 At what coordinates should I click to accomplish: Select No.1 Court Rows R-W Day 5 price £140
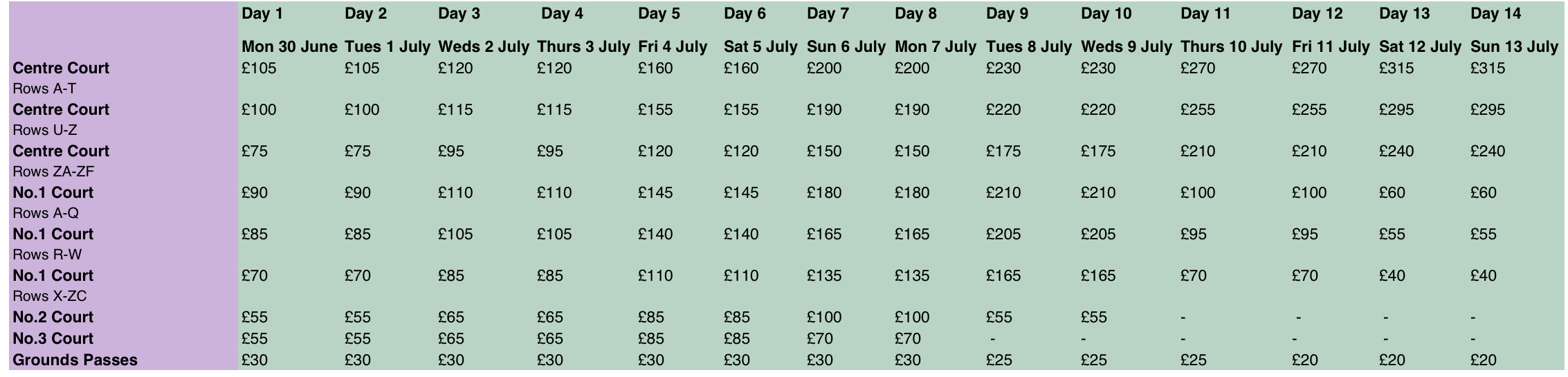coord(655,235)
